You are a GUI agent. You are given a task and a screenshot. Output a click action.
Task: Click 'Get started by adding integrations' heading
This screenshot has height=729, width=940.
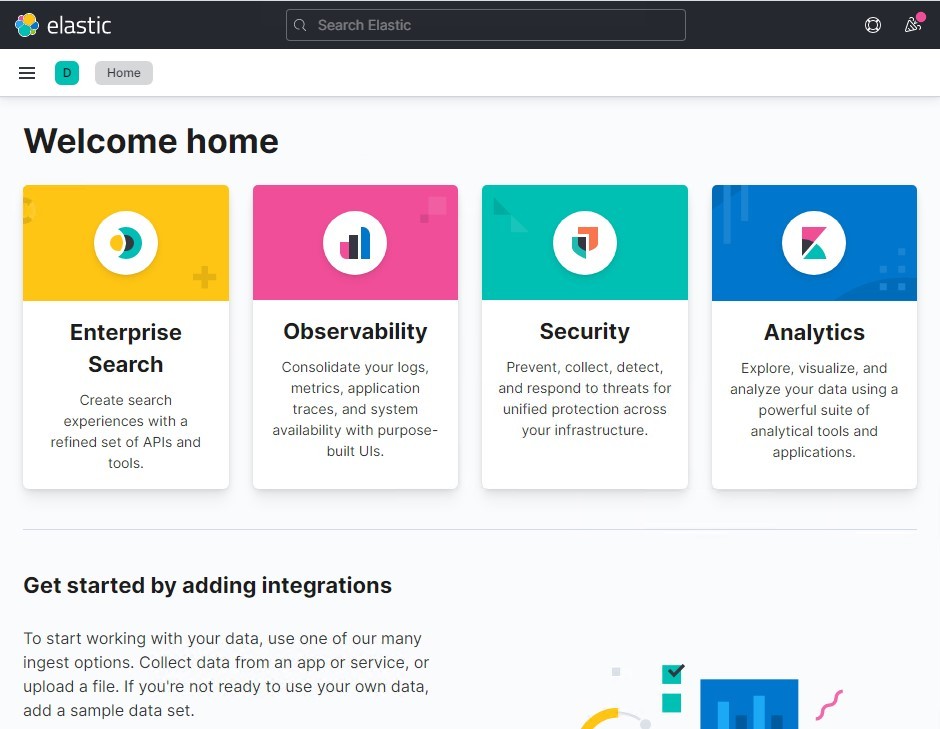pyautogui.click(x=207, y=585)
